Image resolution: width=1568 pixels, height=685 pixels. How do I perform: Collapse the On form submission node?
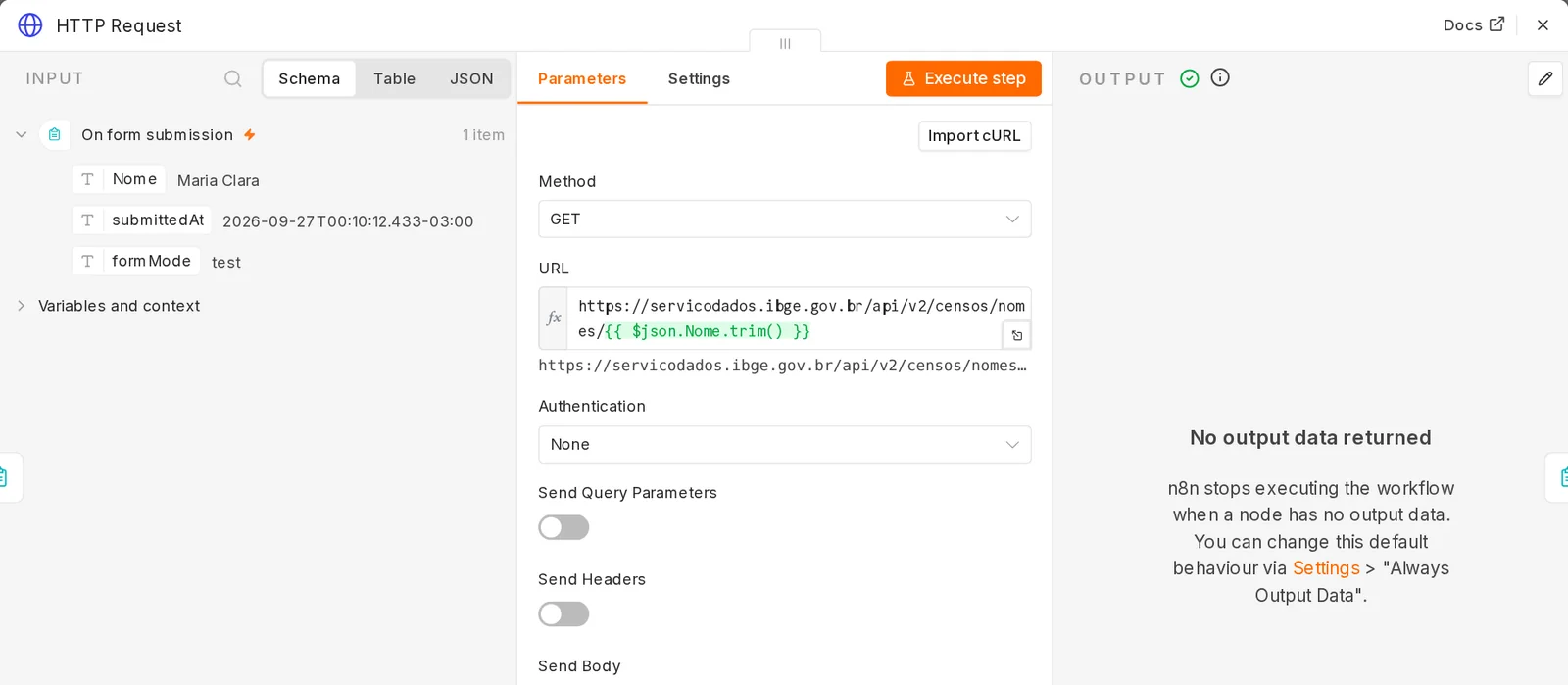tap(21, 134)
